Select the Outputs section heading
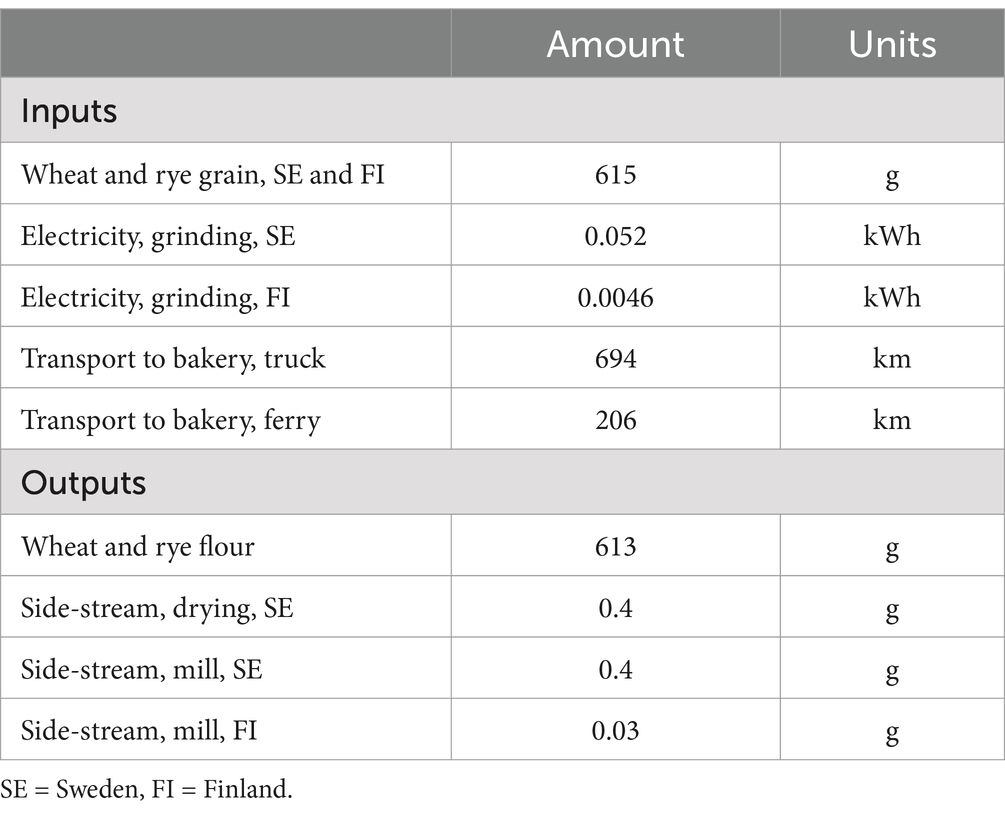This screenshot has width=1005, height=816. click(x=83, y=483)
